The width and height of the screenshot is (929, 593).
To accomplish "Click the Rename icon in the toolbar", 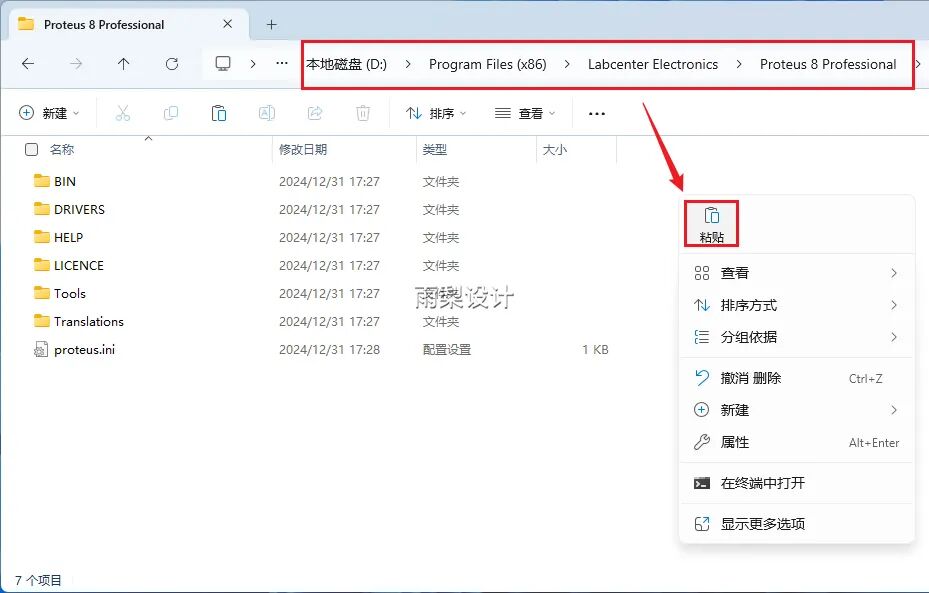I will point(267,113).
